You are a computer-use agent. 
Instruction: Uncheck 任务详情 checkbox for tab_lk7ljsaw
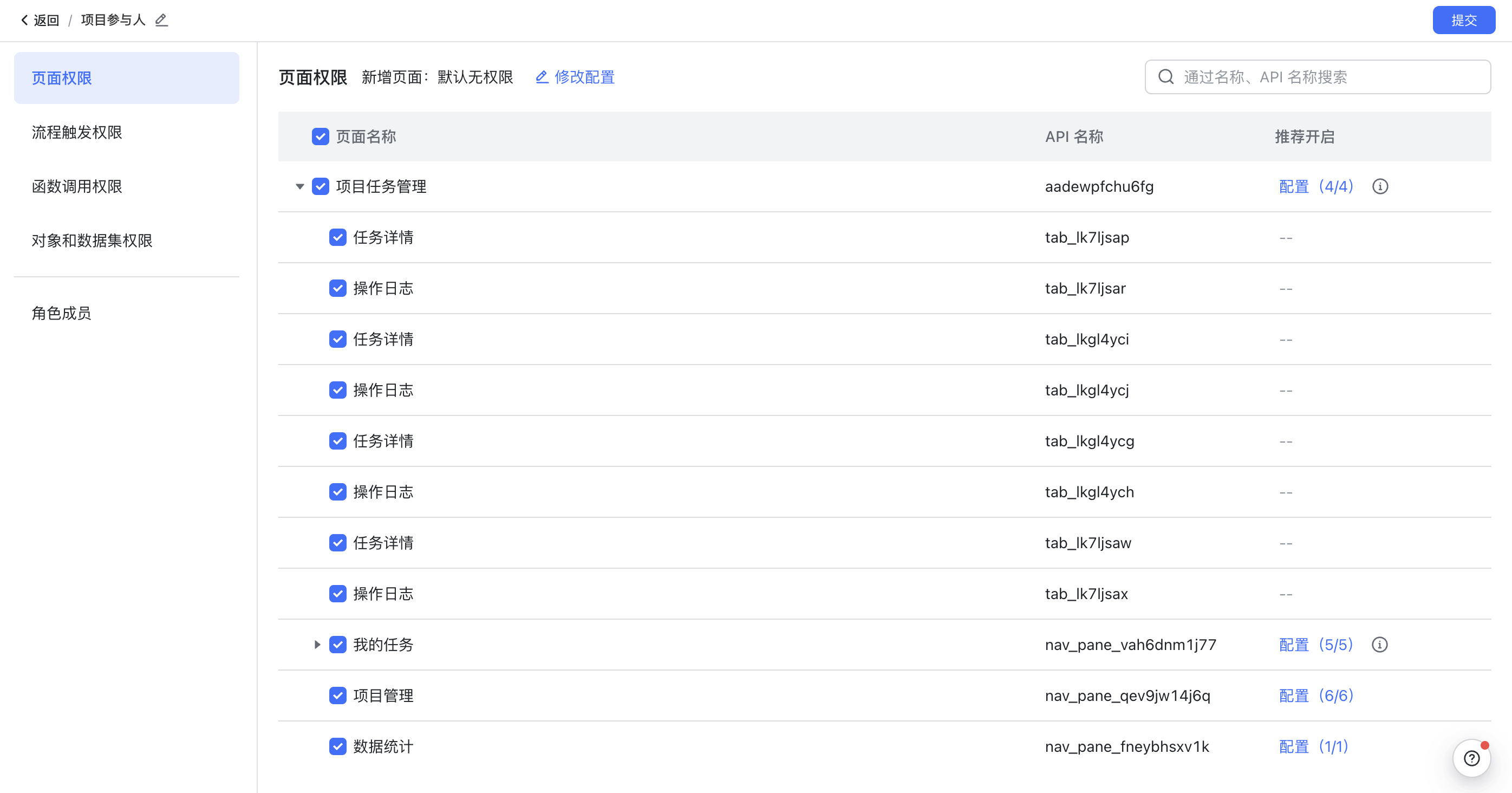pos(338,542)
